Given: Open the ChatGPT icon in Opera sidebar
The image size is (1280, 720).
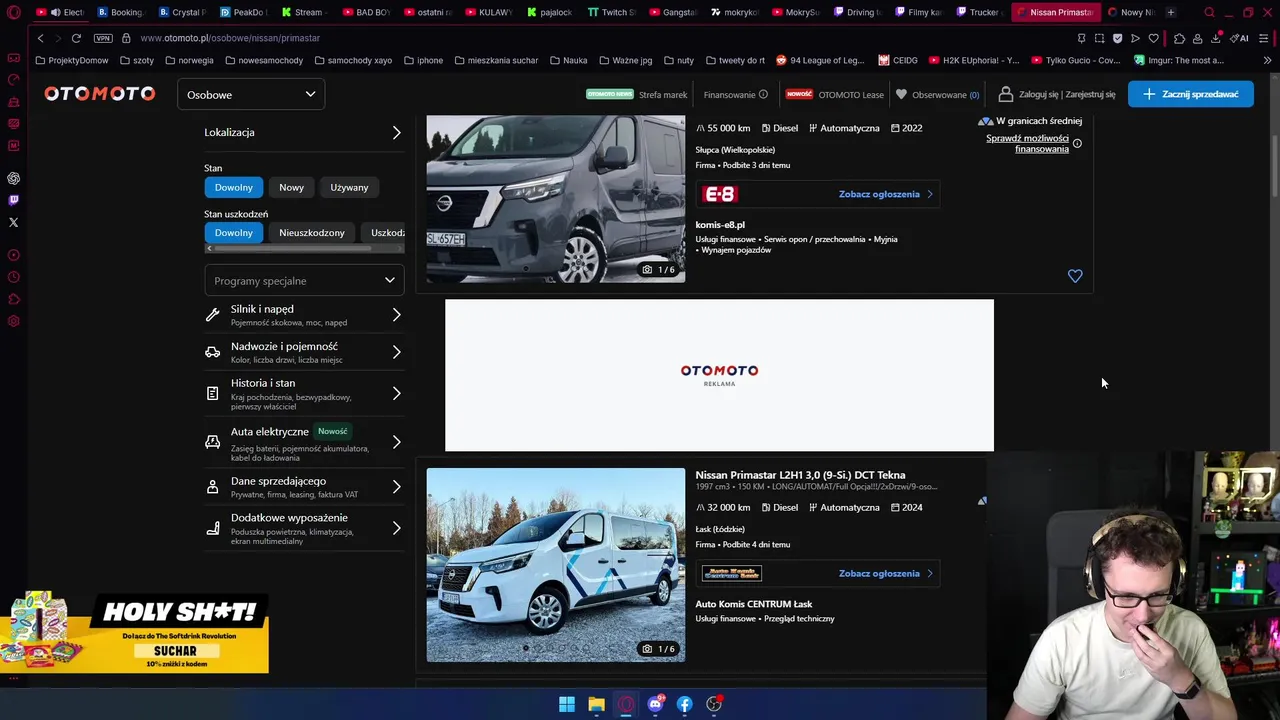Looking at the screenshot, I should 13,178.
